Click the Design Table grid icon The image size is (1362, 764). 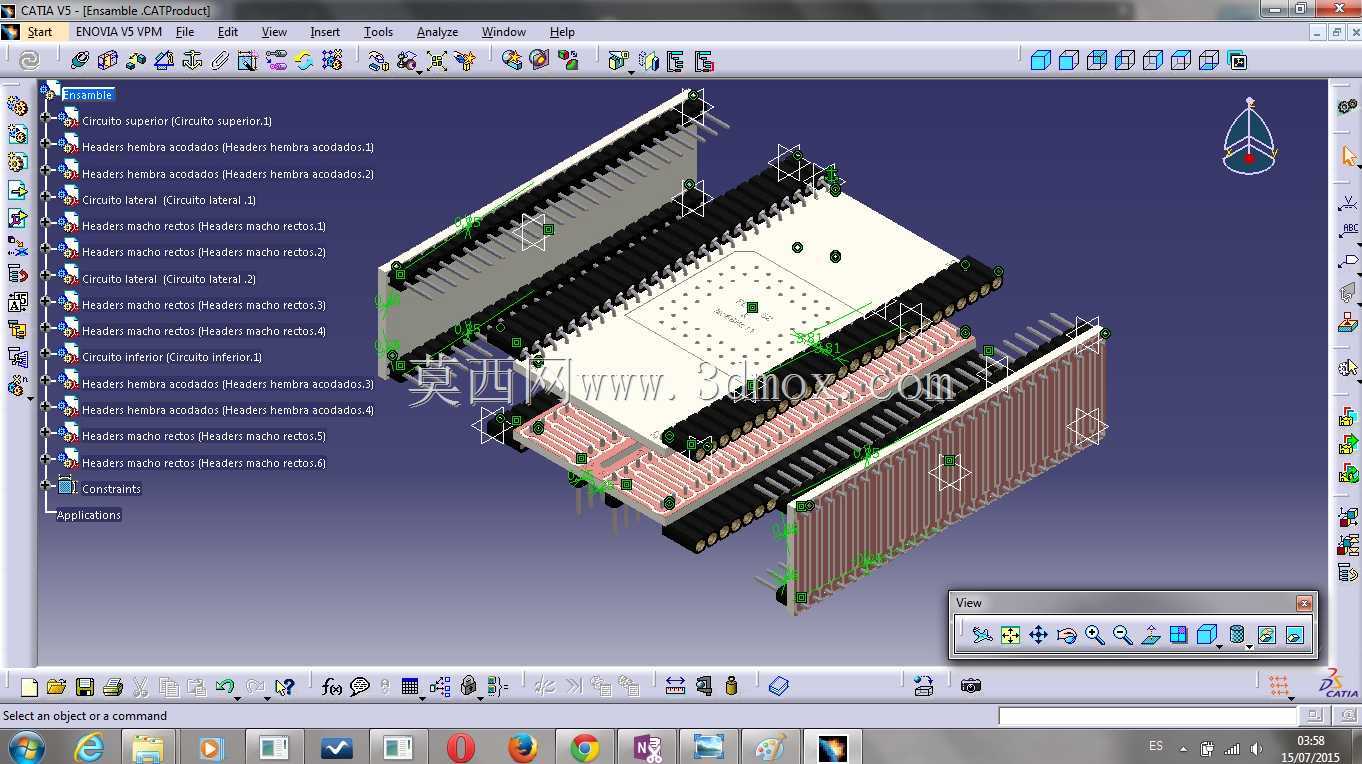coord(410,686)
